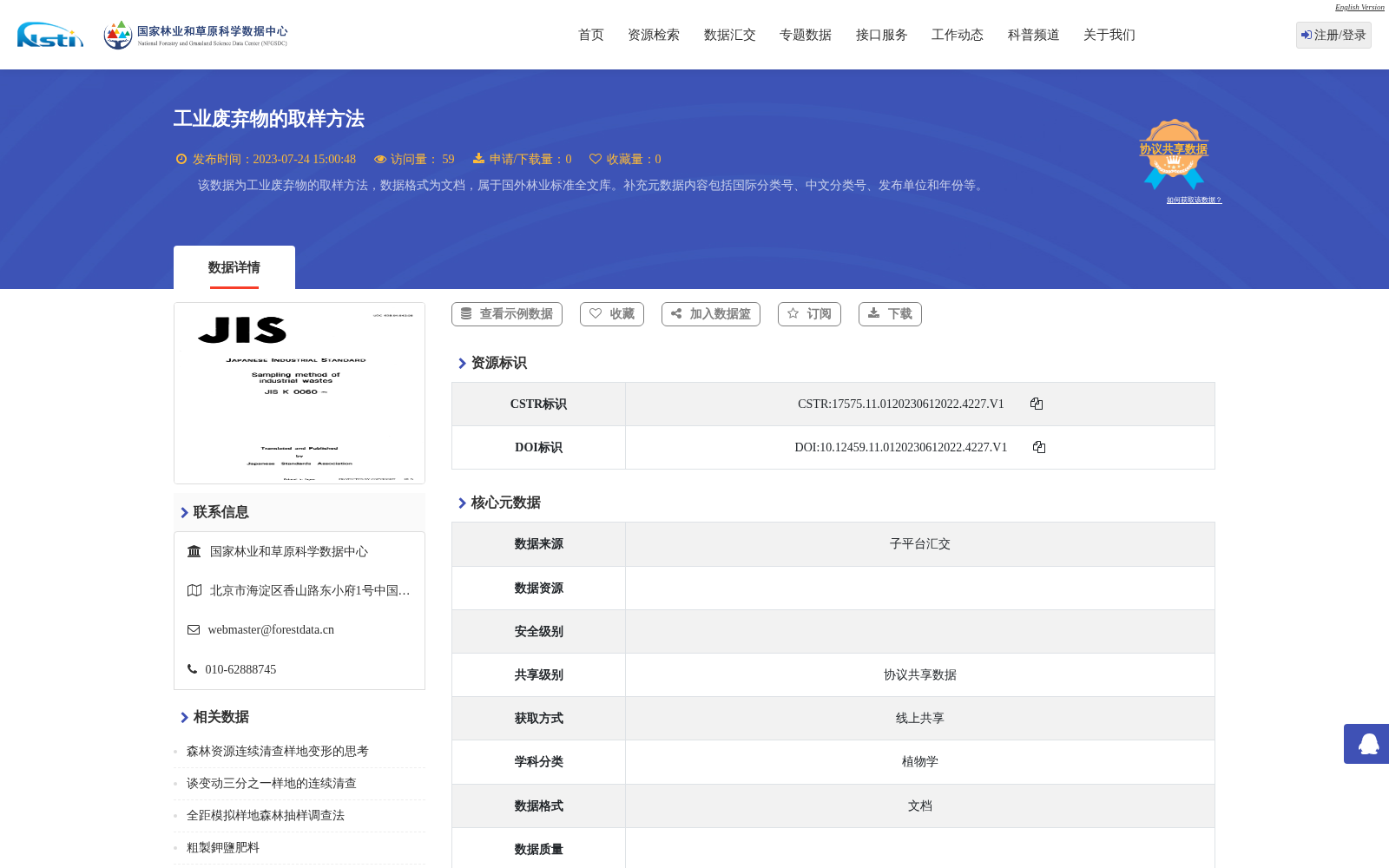Click the institution icon next to 国家林业和草原科学数据中心
Screen dimensions: 1389x868
point(194,551)
